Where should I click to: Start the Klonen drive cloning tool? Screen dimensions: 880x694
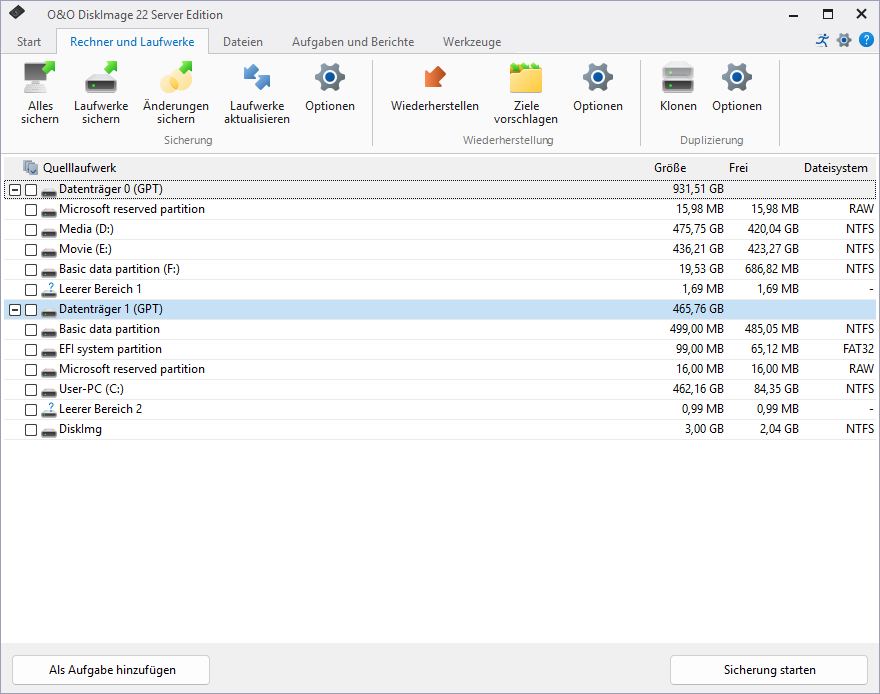click(x=678, y=80)
